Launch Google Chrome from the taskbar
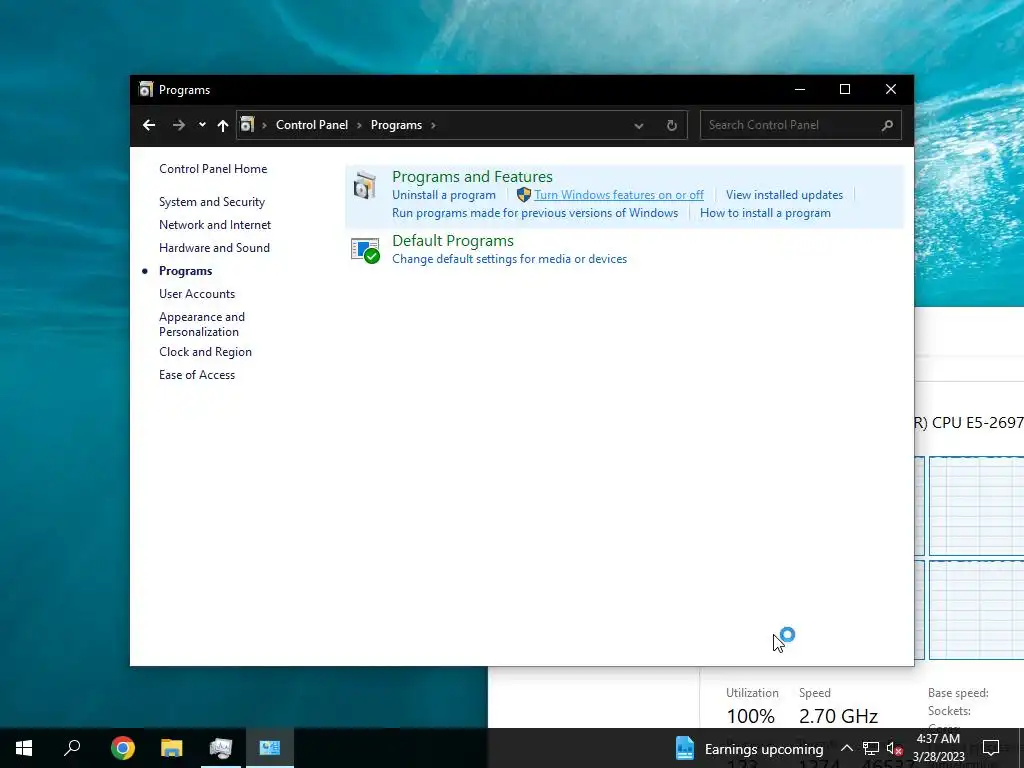Image resolution: width=1024 pixels, height=768 pixels. [x=123, y=748]
